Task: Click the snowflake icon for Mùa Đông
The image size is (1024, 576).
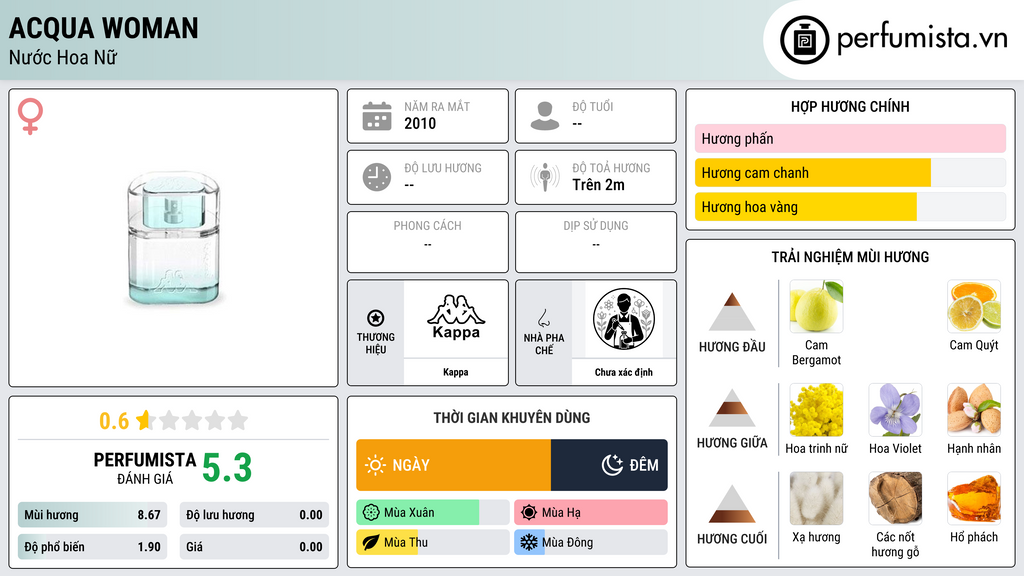Action: [x=529, y=542]
